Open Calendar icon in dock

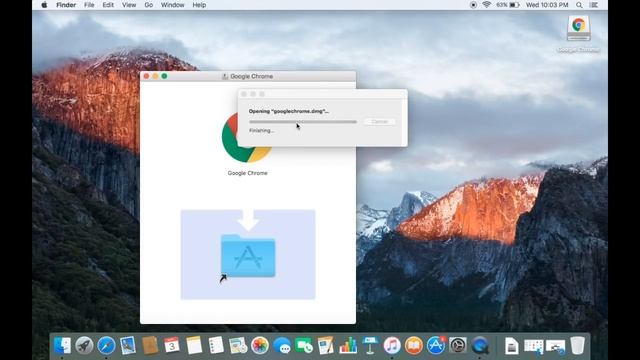pos(172,346)
